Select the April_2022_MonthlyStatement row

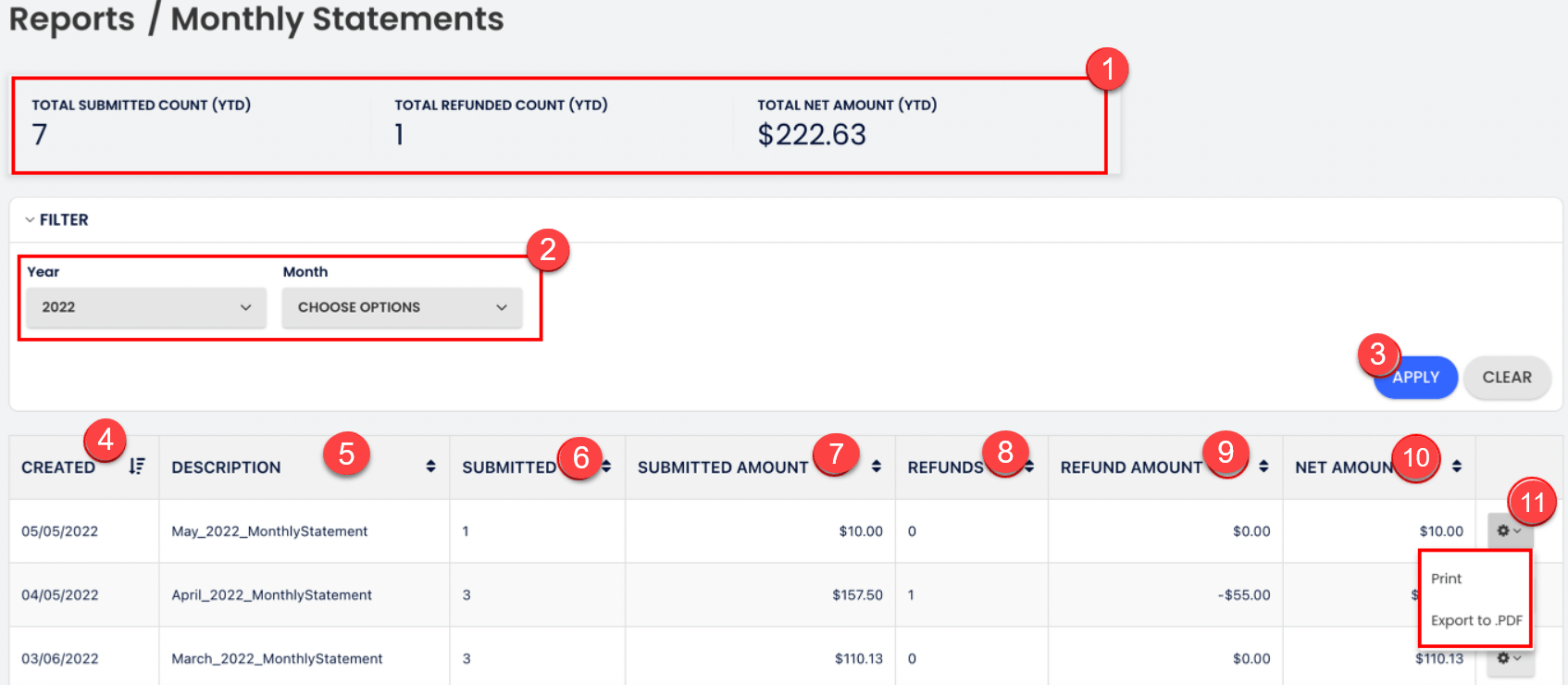click(270, 594)
